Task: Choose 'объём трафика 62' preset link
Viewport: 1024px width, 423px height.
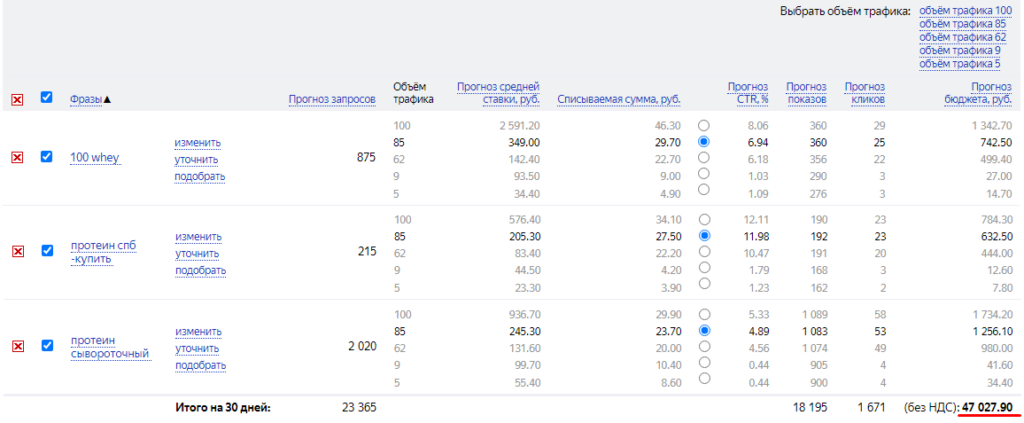Action: click(x=962, y=37)
